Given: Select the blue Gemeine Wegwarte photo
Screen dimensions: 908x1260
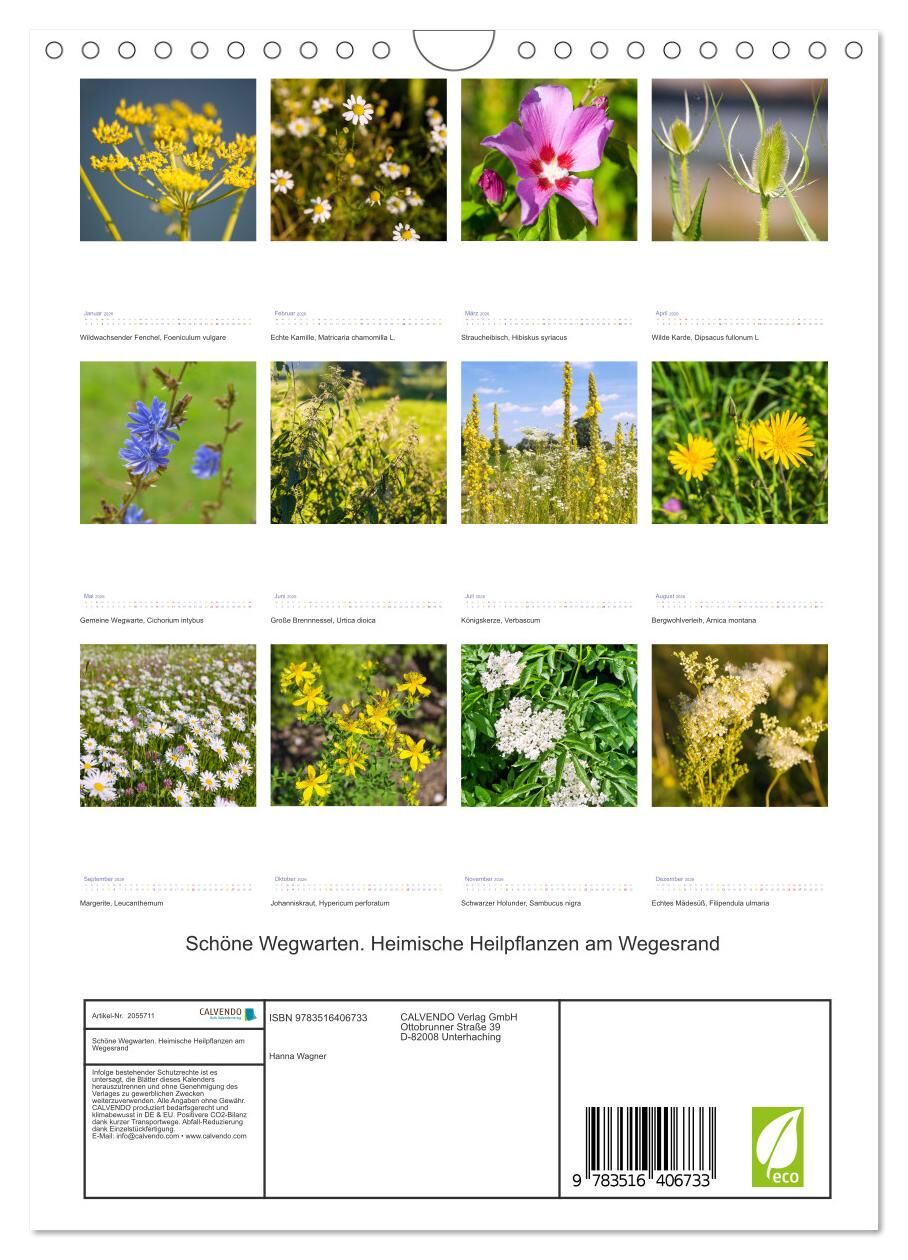Looking at the screenshot, I should coord(168,443).
